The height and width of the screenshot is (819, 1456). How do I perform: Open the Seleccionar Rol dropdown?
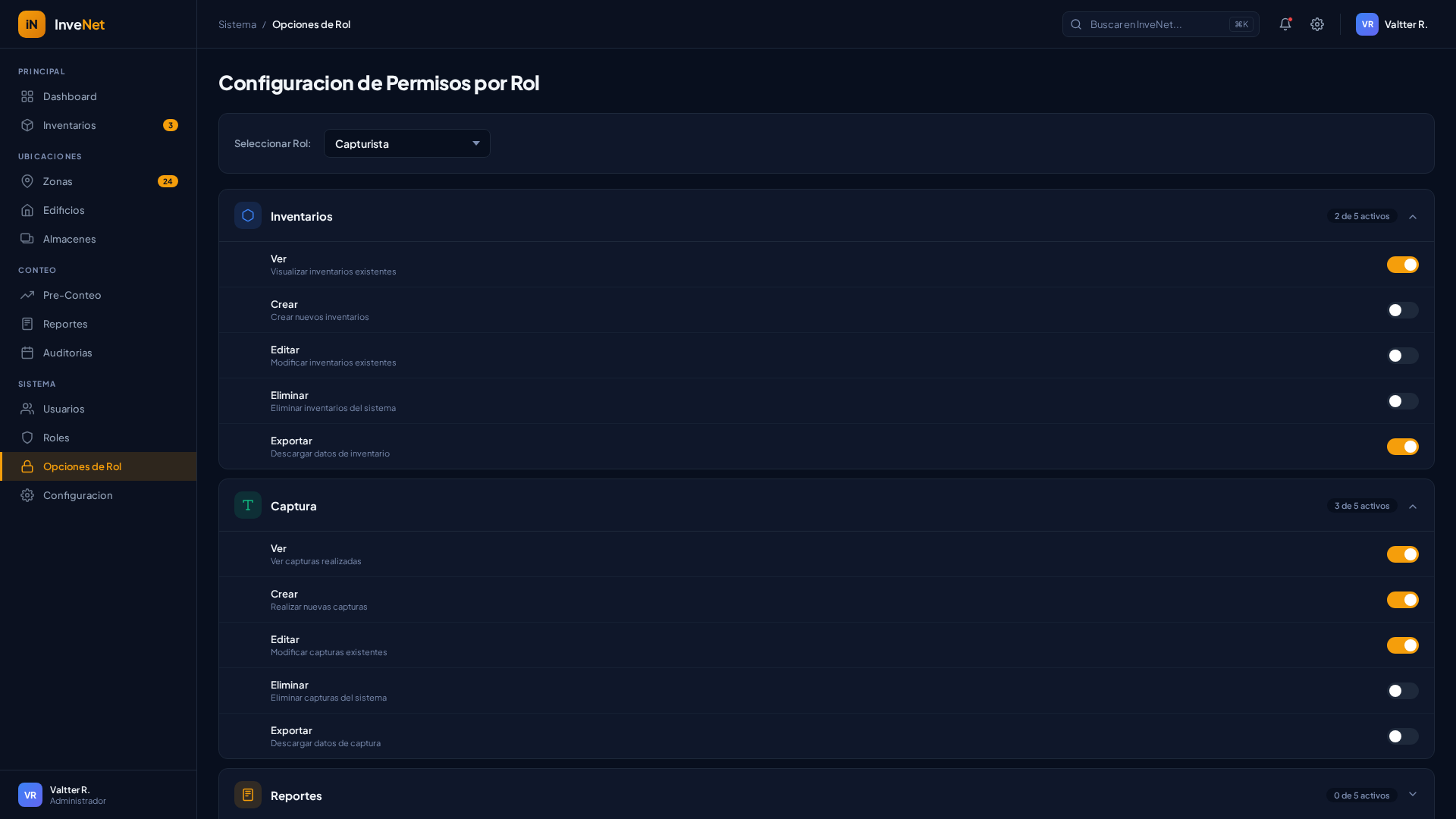coord(407,143)
